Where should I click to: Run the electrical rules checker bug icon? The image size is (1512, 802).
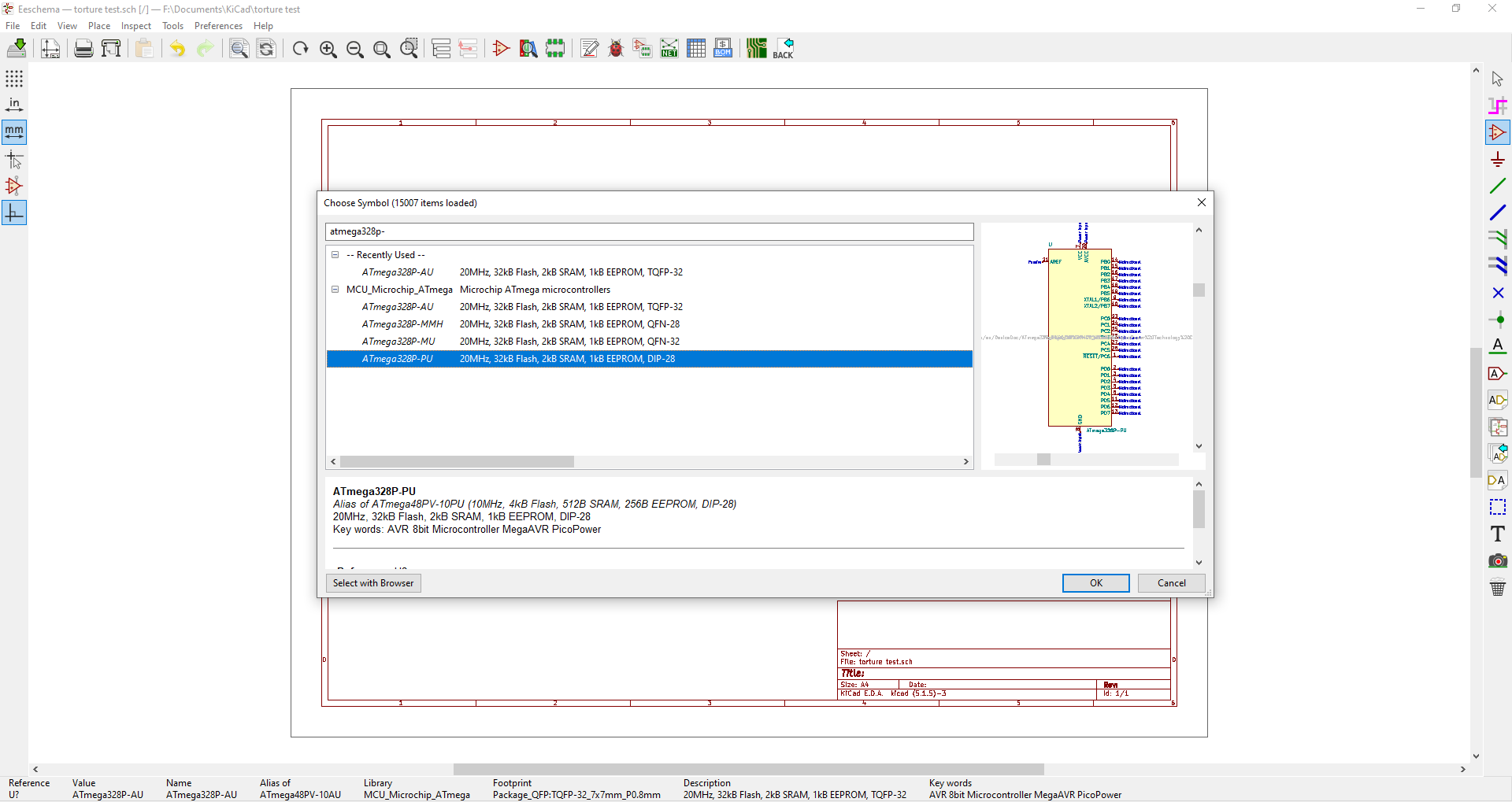click(616, 49)
